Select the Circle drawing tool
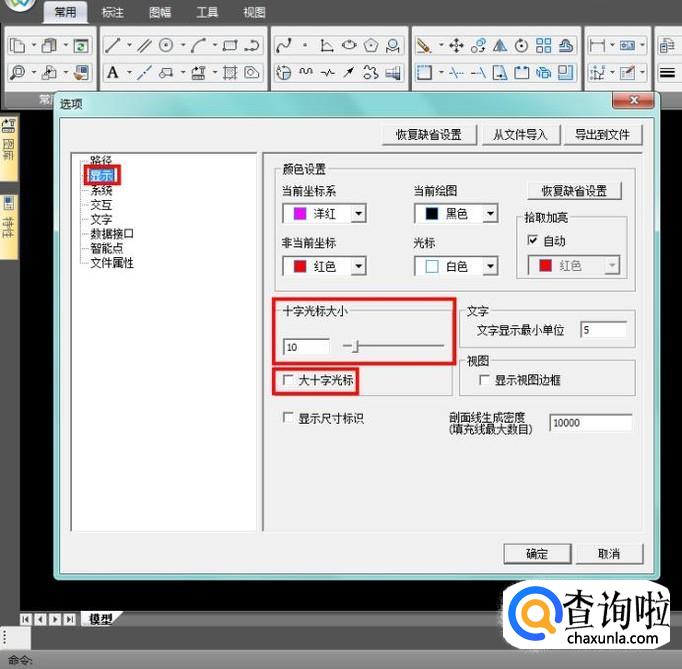Image resolution: width=682 pixels, height=669 pixels. 166,45
